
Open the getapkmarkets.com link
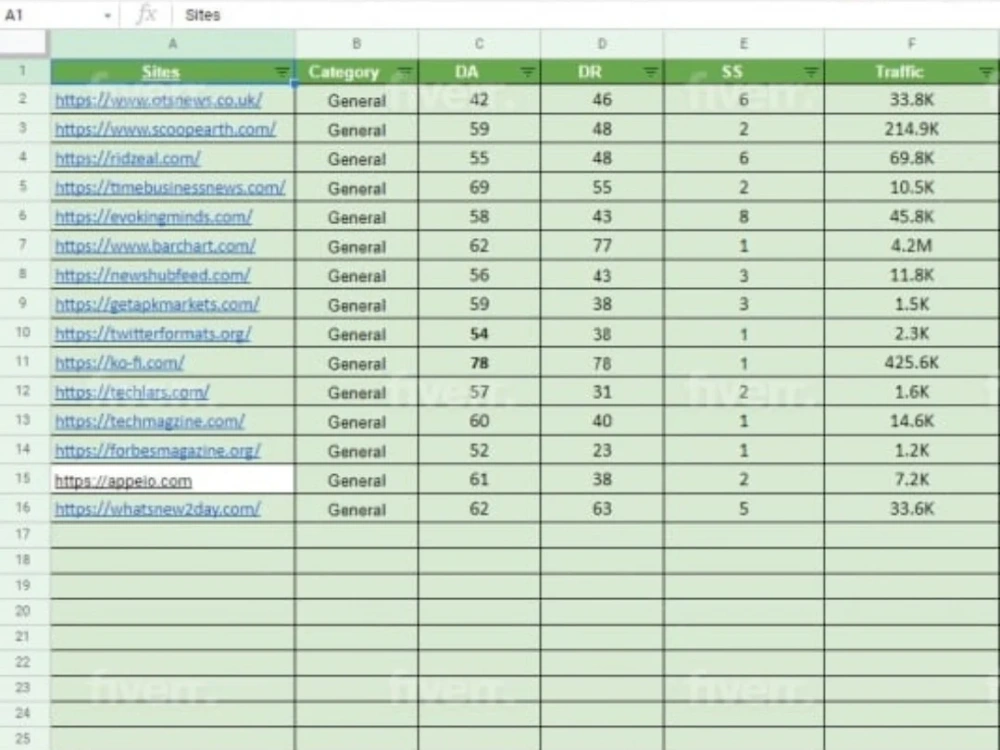point(157,305)
